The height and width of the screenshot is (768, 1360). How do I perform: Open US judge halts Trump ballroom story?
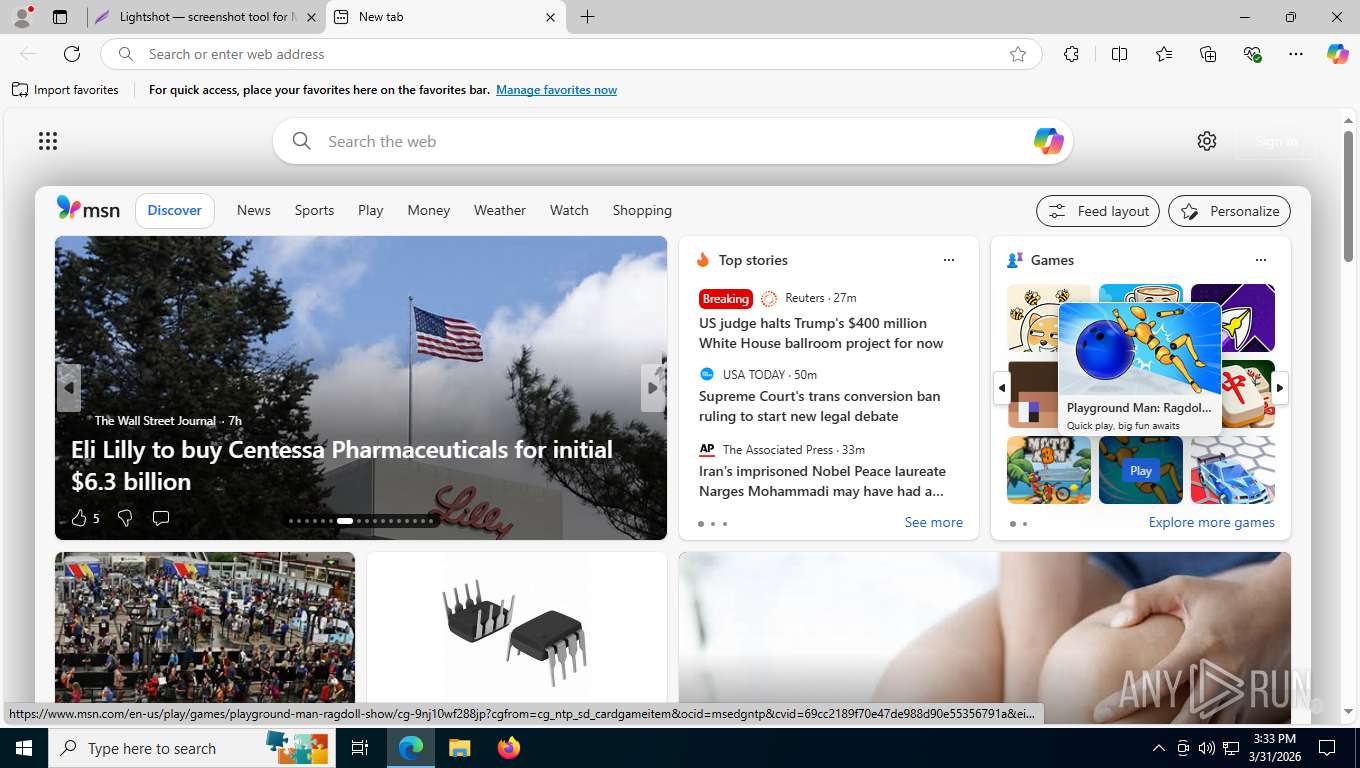[821, 333]
